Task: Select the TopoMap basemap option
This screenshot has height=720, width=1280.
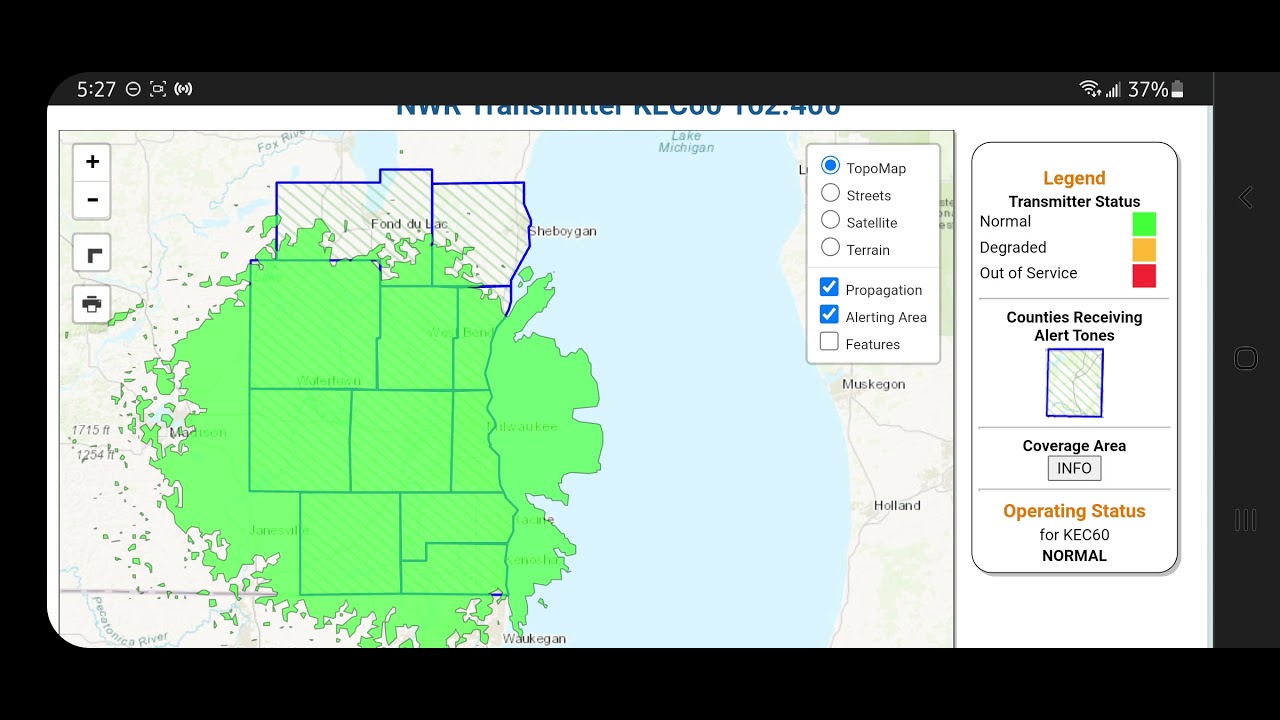Action: pyautogui.click(x=830, y=166)
